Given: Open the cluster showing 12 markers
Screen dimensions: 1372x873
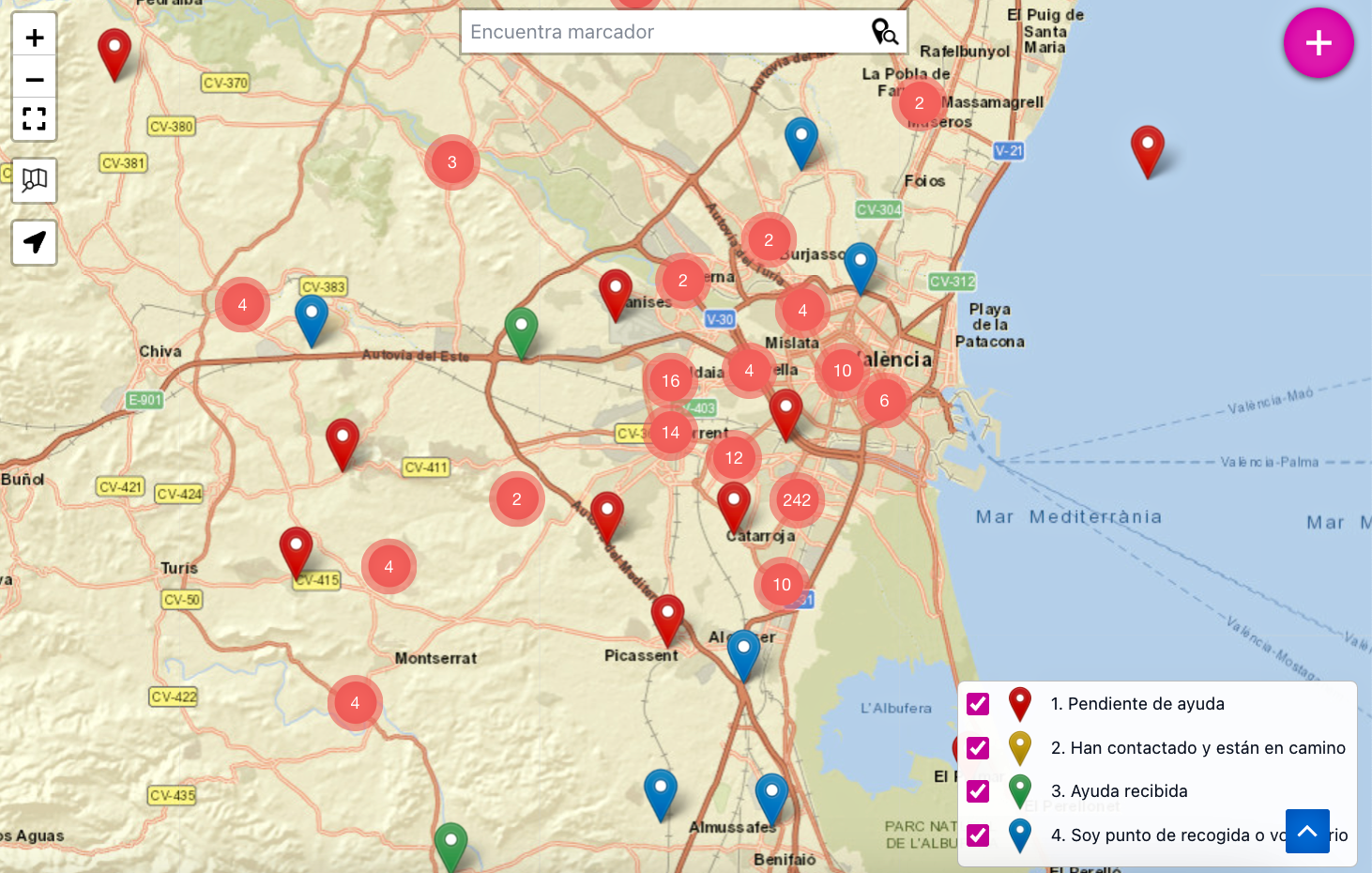Looking at the screenshot, I should [734, 458].
